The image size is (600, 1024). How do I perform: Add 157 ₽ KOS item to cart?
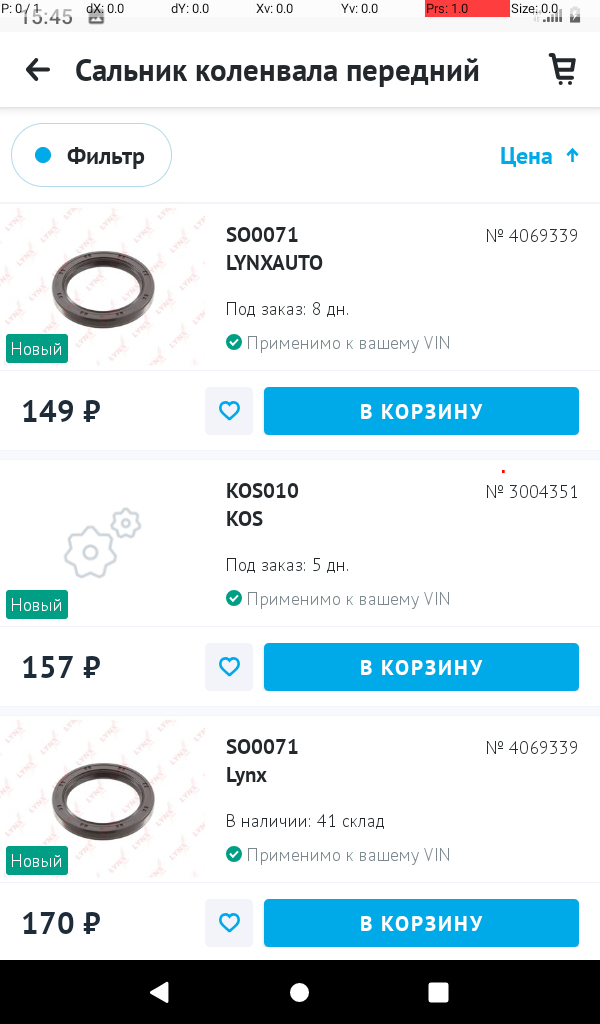pos(421,667)
